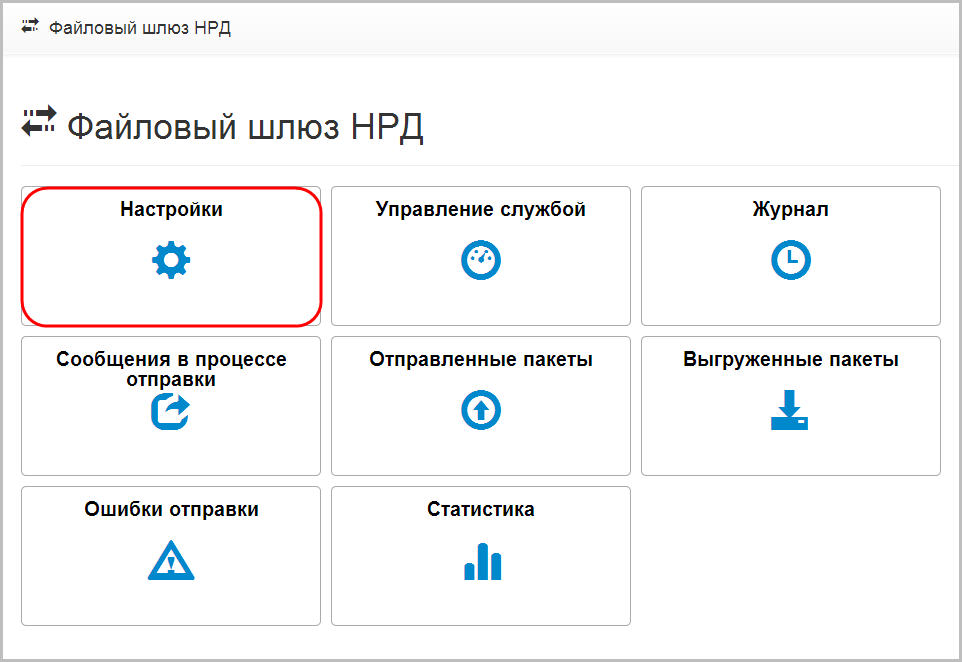Open the Управление службой label
Image resolution: width=962 pixels, height=662 pixels.
pyautogui.click(x=481, y=209)
